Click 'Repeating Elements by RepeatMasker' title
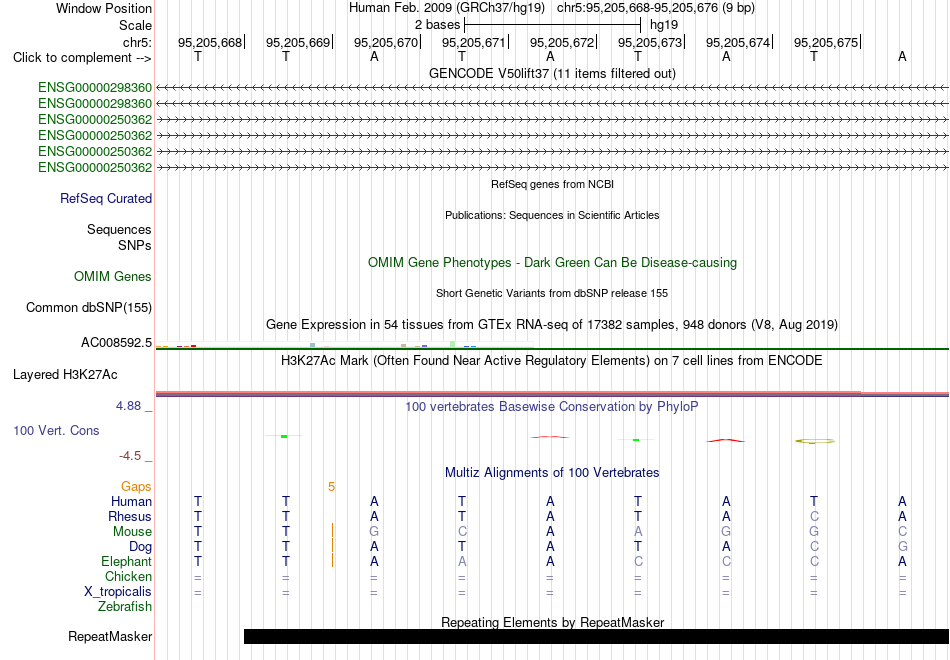 click(552, 622)
